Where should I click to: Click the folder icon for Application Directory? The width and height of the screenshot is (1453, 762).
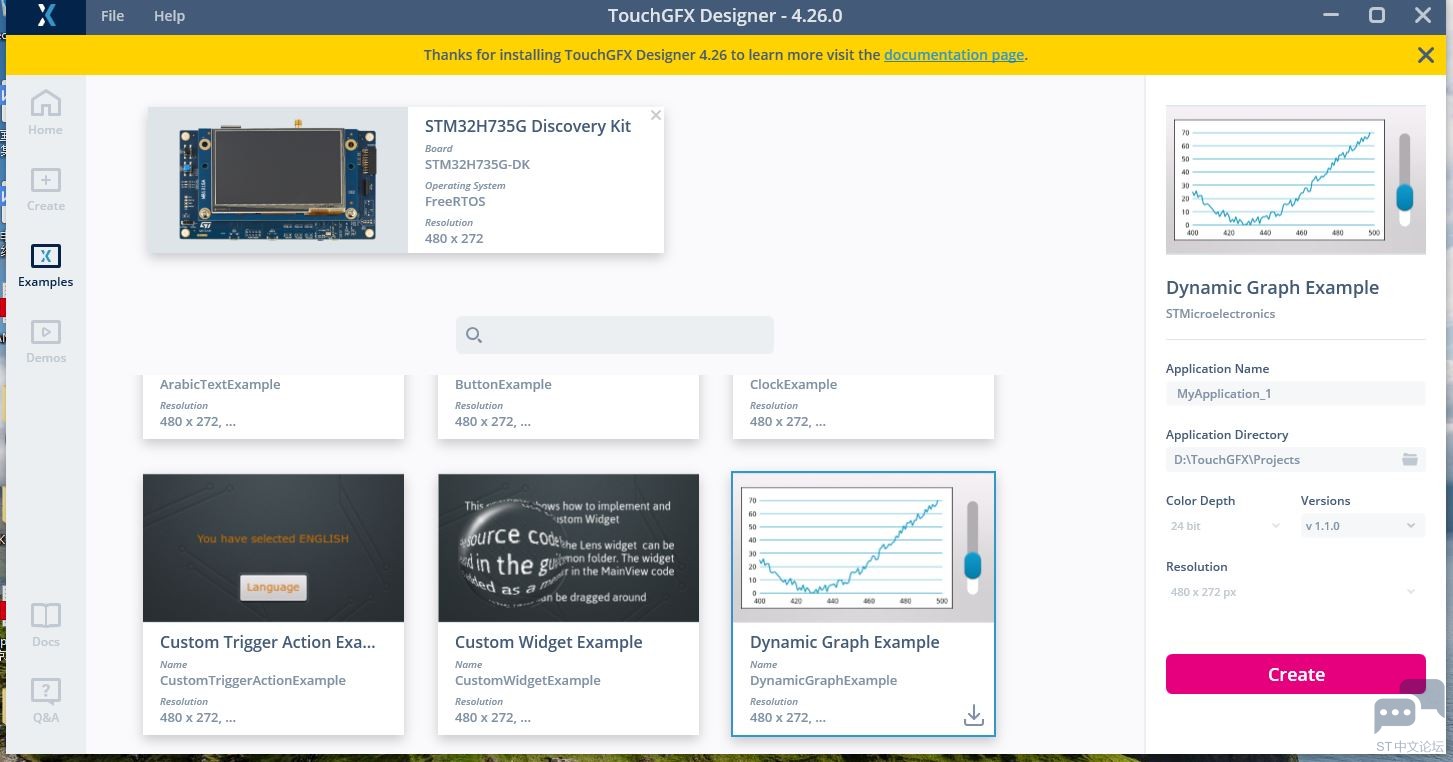(1409, 460)
